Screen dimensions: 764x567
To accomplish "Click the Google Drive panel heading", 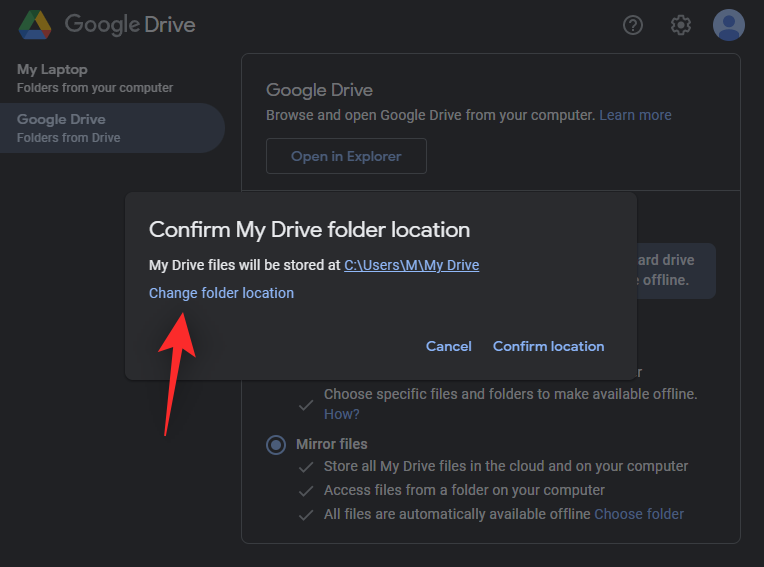I will tap(319, 90).
